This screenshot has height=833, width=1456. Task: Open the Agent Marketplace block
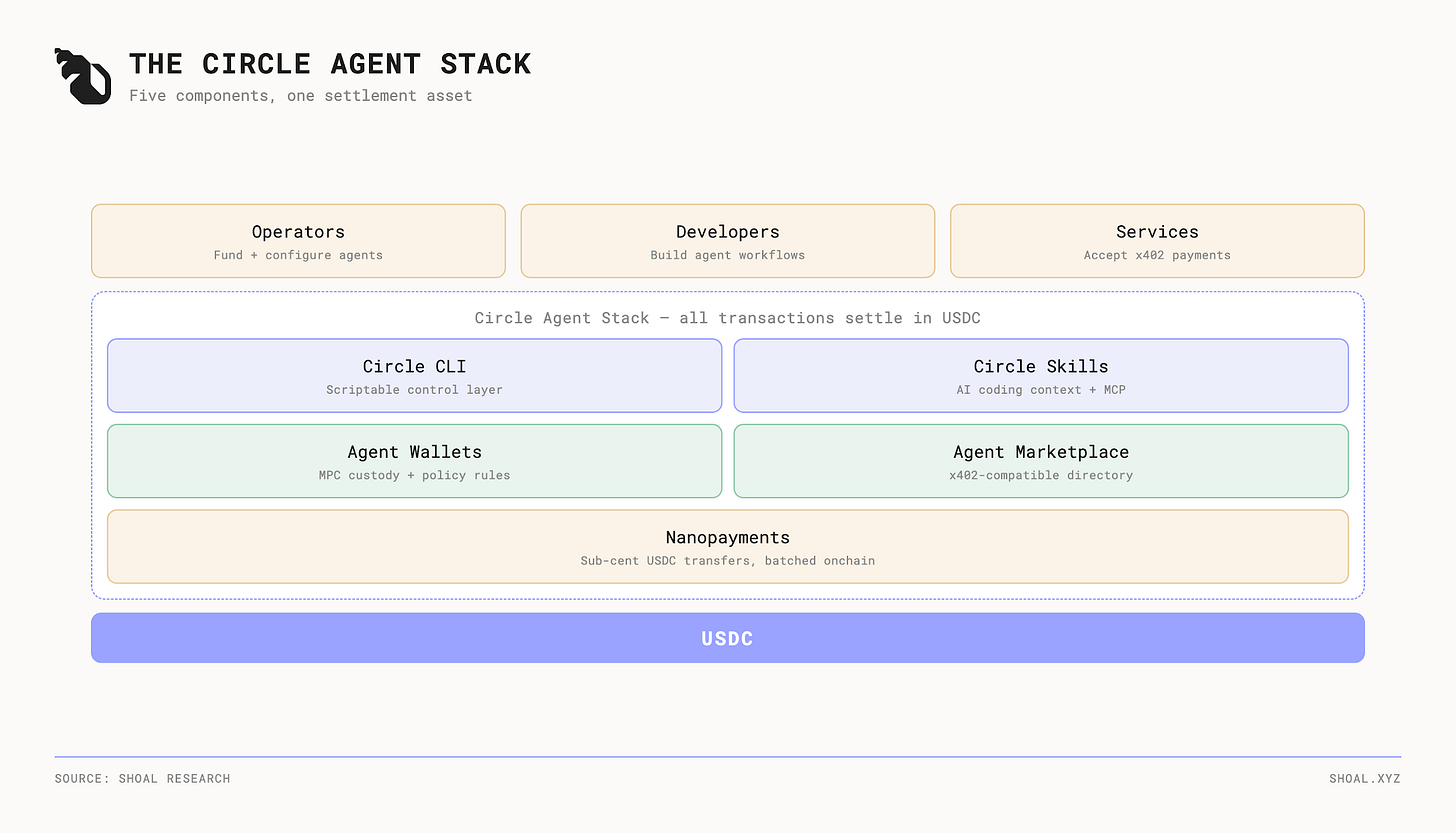1041,461
